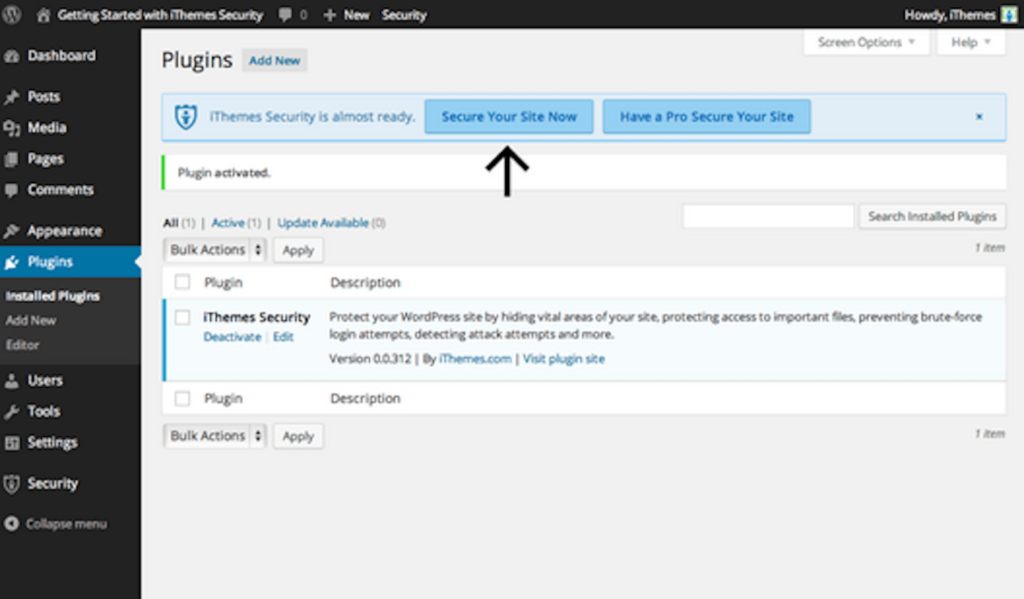Open the Dashboard menu item
The height and width of the screenshot is (599, 1024).
[61, 56]
